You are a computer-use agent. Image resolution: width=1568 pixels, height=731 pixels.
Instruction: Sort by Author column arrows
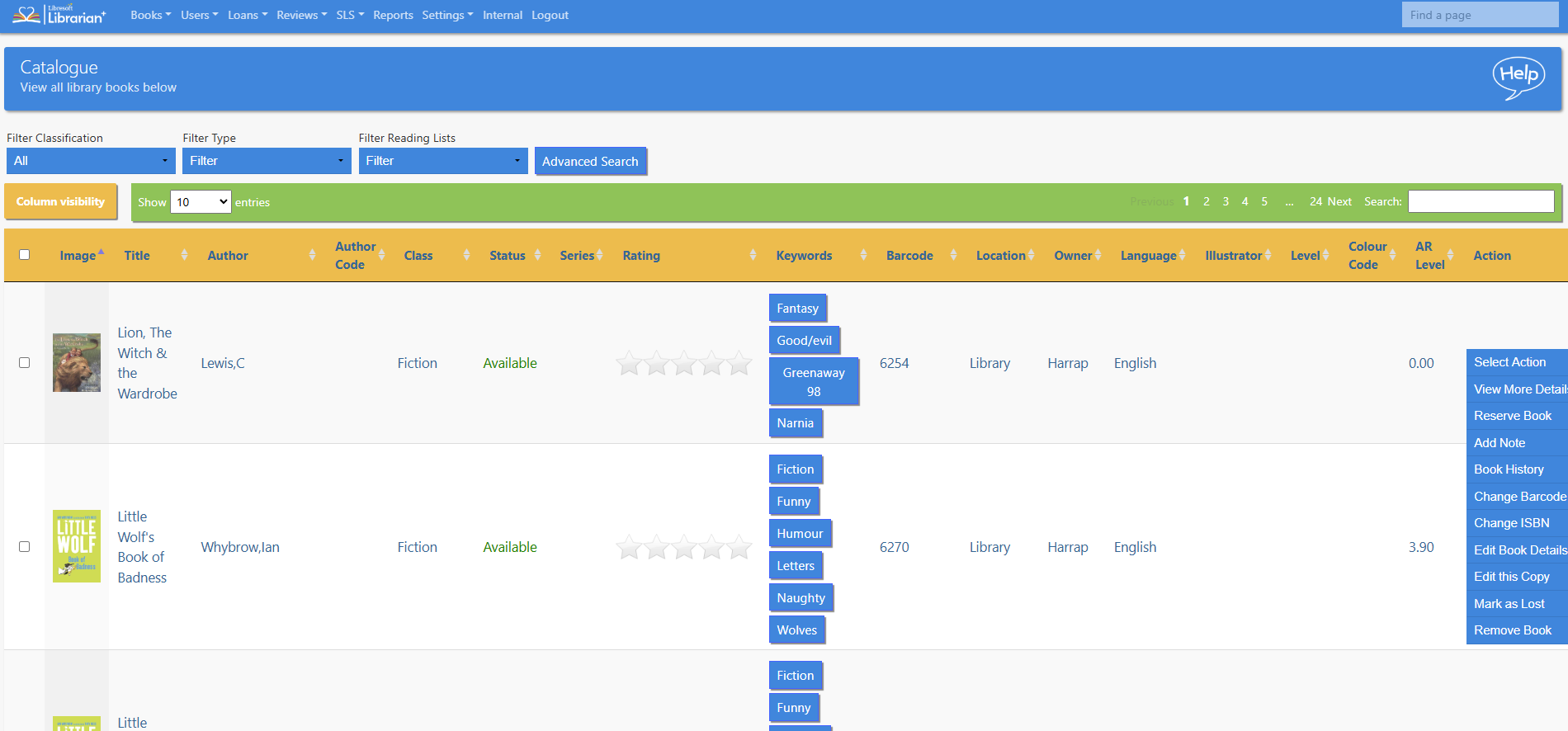[x=312, y=256]
